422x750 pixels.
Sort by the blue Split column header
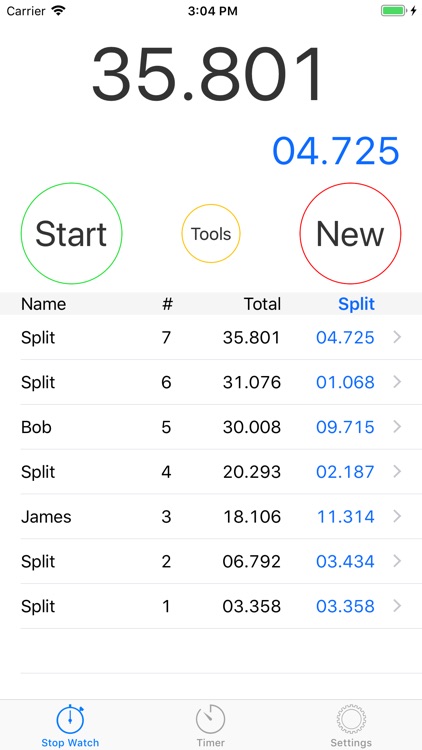pos(356,304)
